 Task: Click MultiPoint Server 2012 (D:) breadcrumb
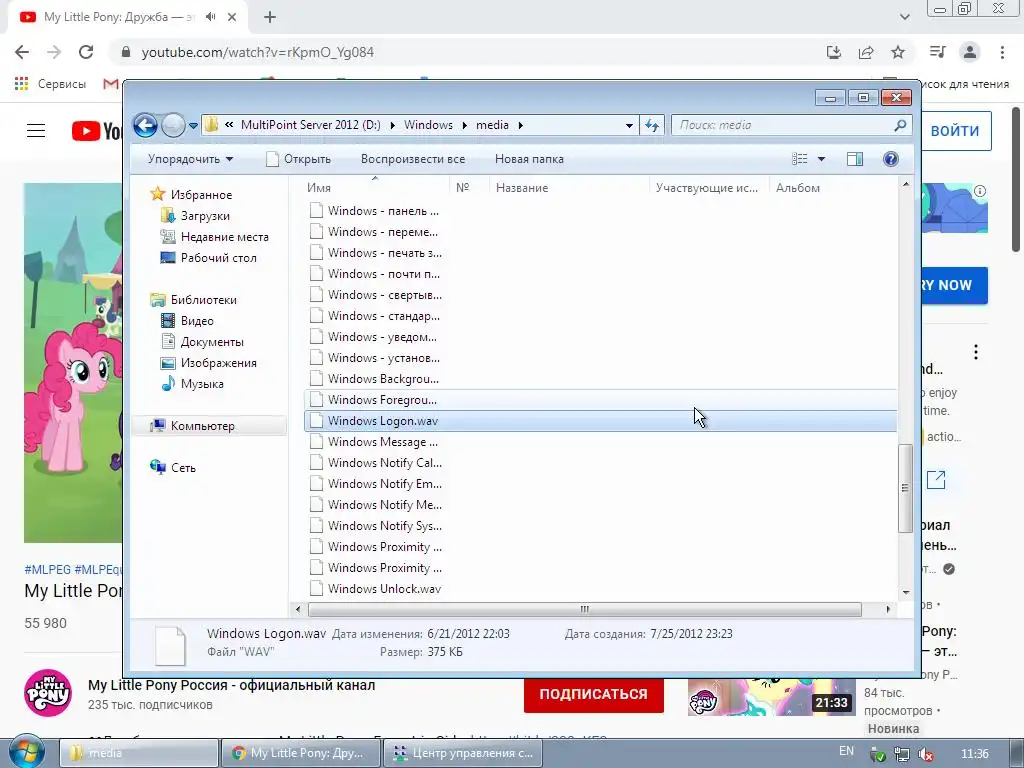[310, 125]
